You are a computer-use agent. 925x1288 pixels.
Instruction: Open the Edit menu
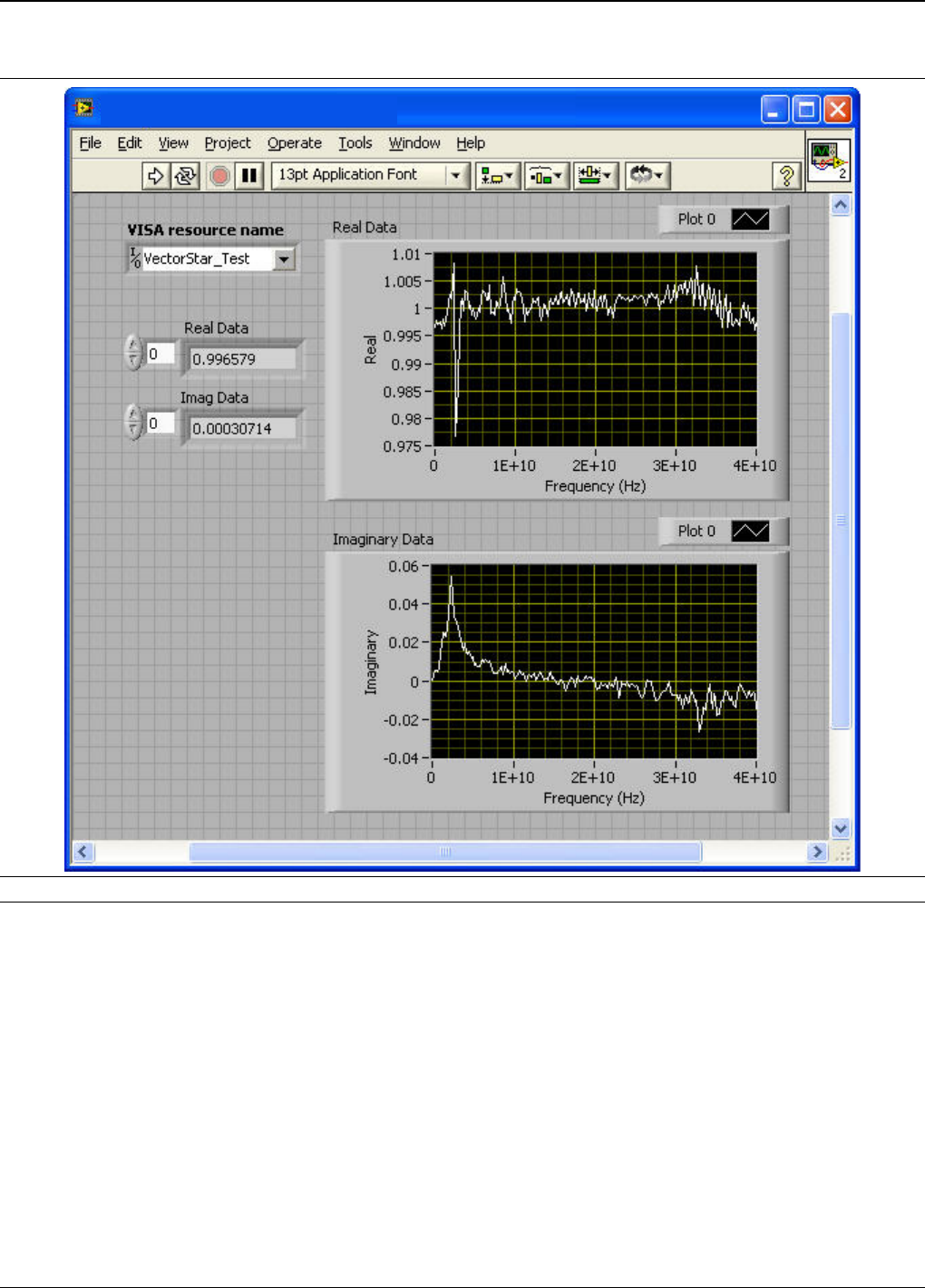130,142
